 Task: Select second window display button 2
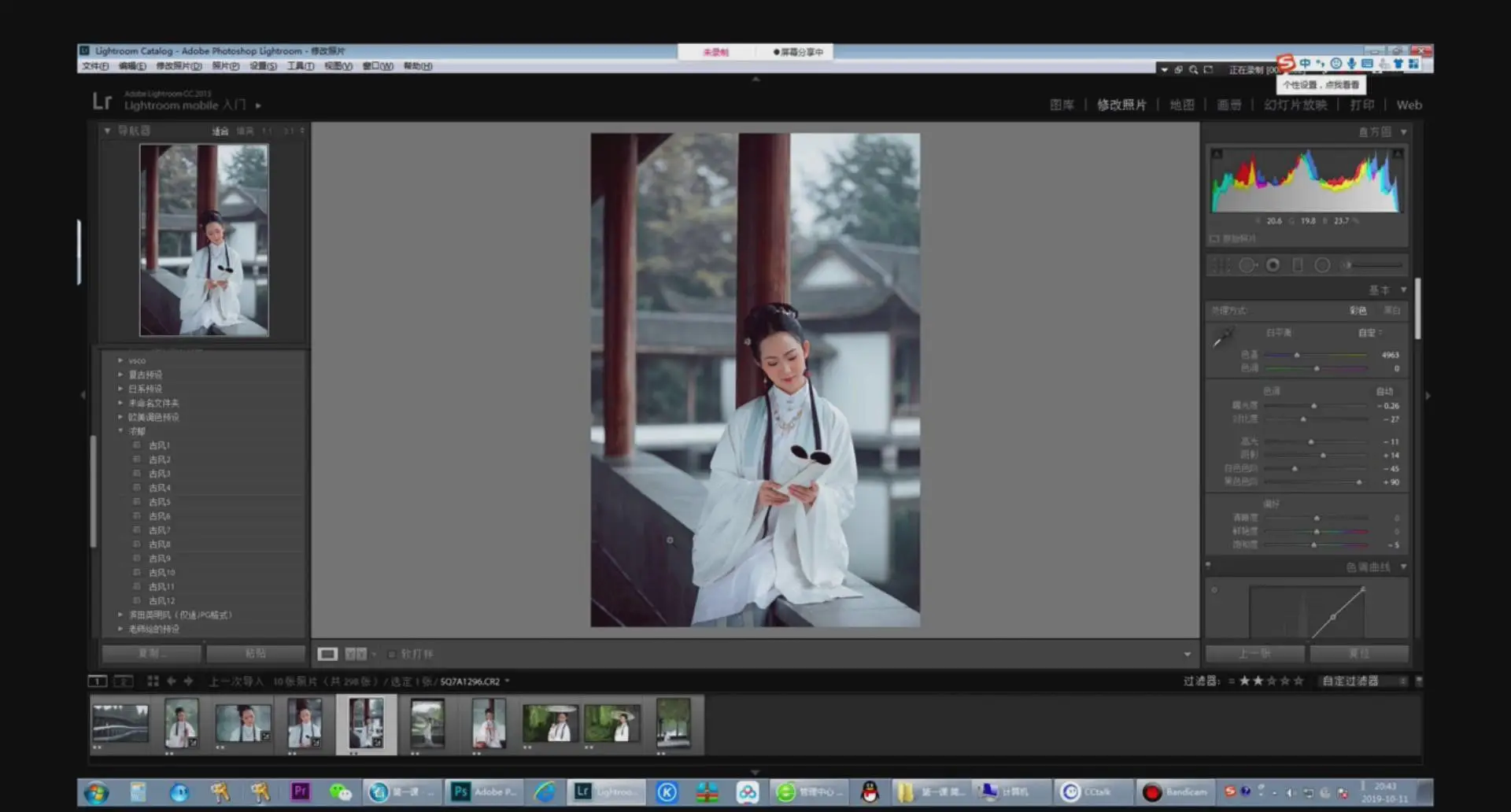click(124, 681)
